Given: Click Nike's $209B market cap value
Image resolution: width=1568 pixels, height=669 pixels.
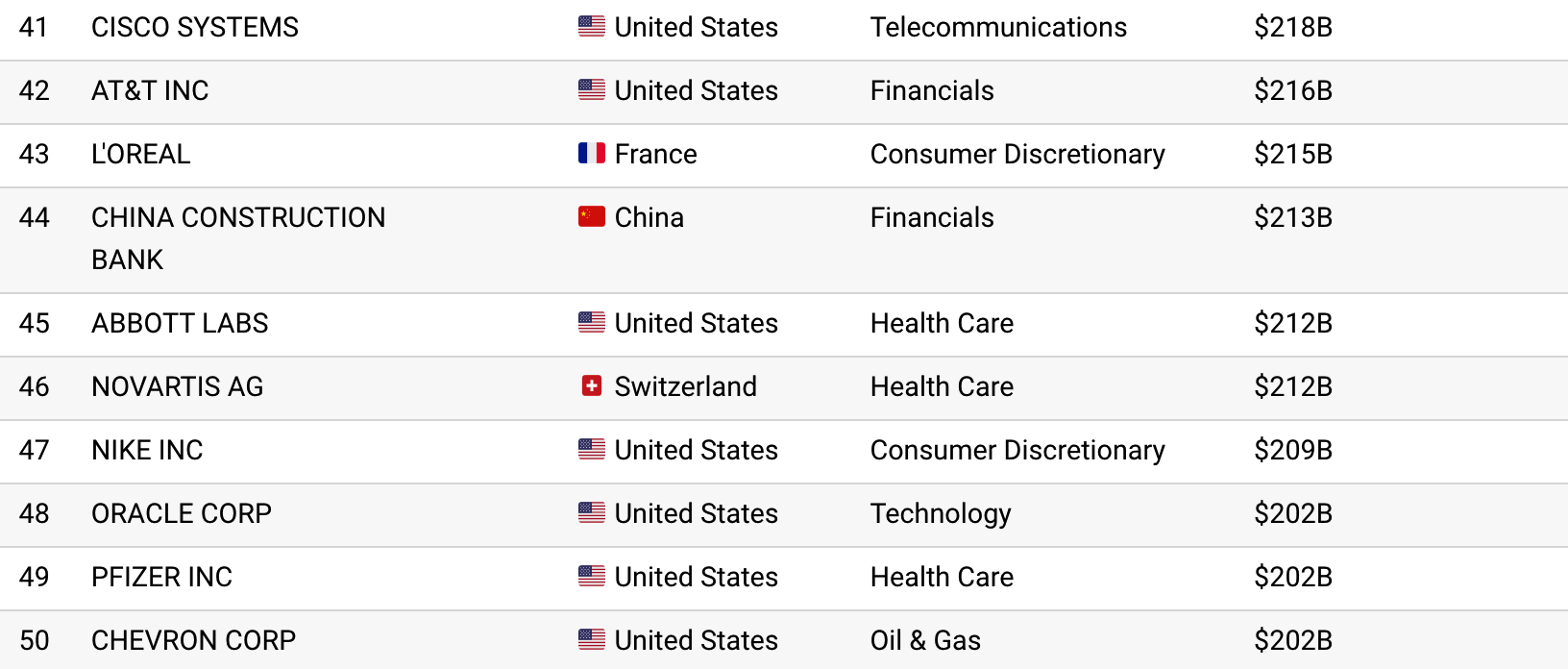Looking at the screenshot, I should tap(1292, 450).
